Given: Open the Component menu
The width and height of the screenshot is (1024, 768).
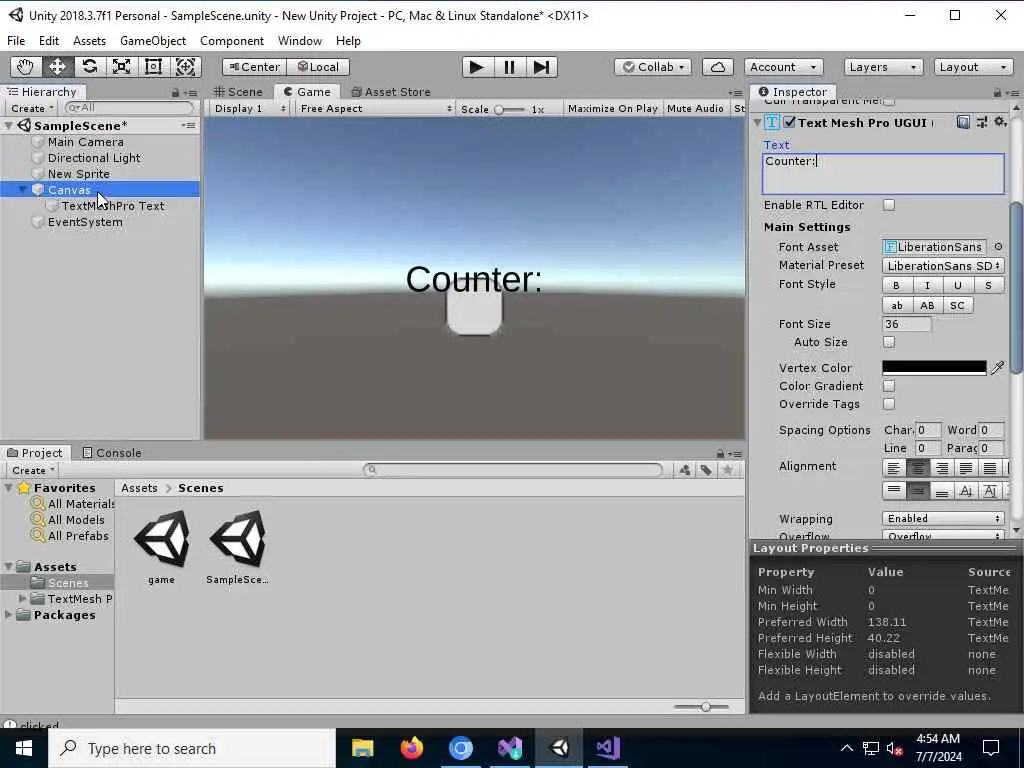Looking at the screenshot, I should tap(232, 40).
